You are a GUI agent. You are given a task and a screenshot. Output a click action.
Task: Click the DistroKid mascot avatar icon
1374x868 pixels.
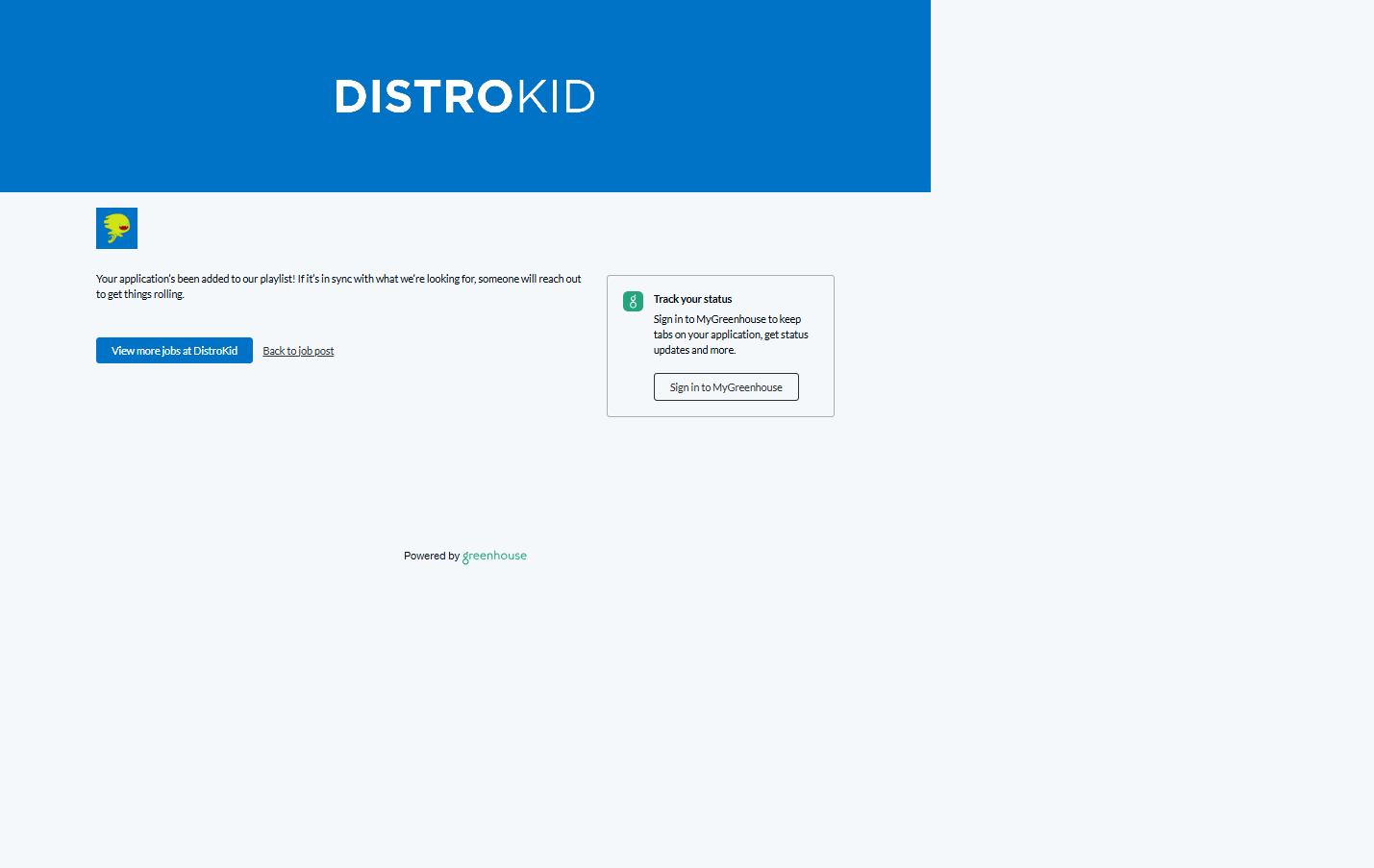(x=116, y=228)
